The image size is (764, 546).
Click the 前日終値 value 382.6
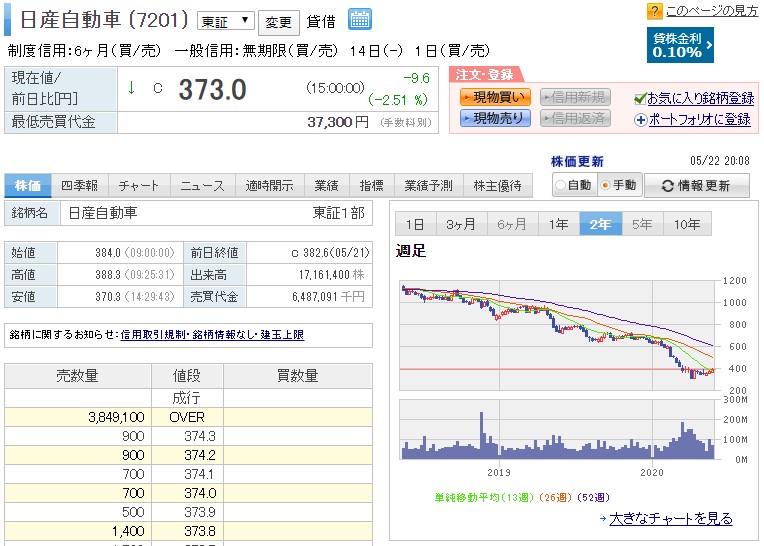coord(316,253)
